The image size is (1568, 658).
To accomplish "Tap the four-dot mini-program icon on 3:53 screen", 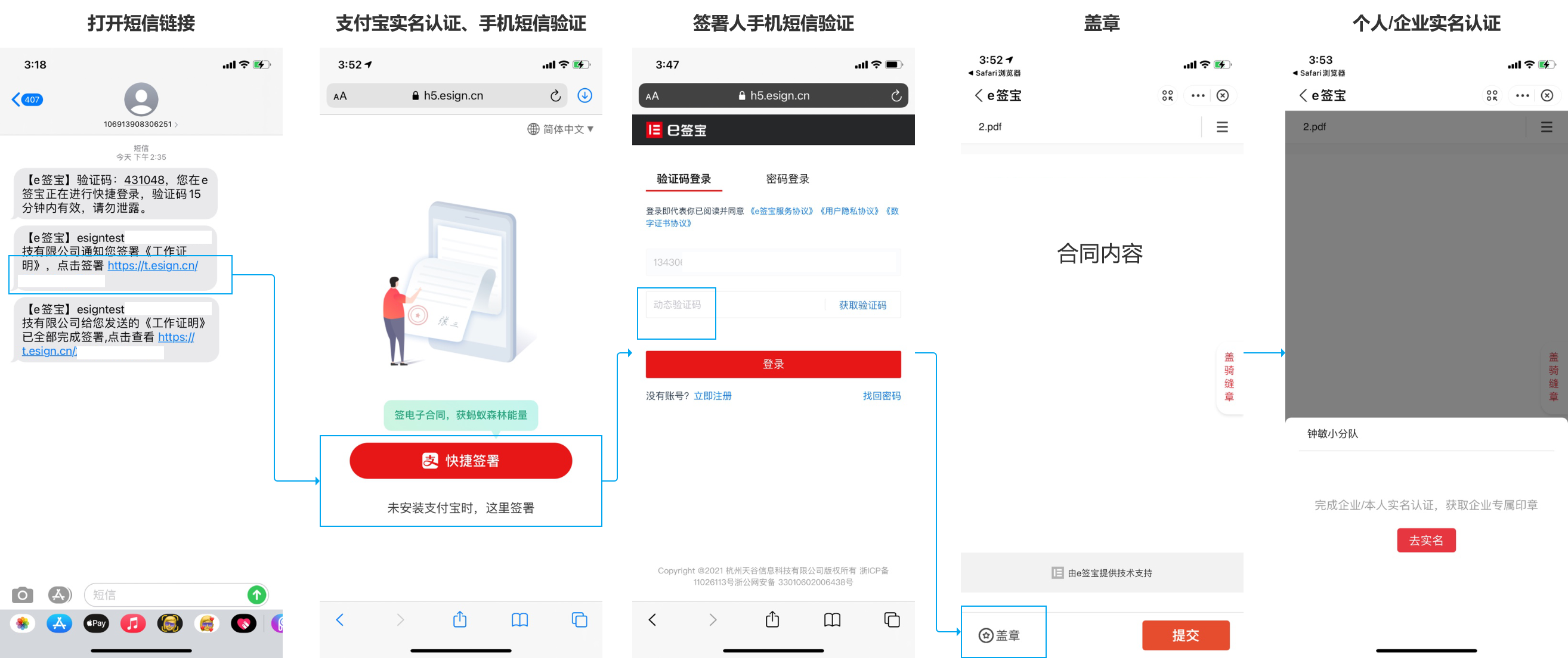I will pyautogui.click(x=1492, y=95).
